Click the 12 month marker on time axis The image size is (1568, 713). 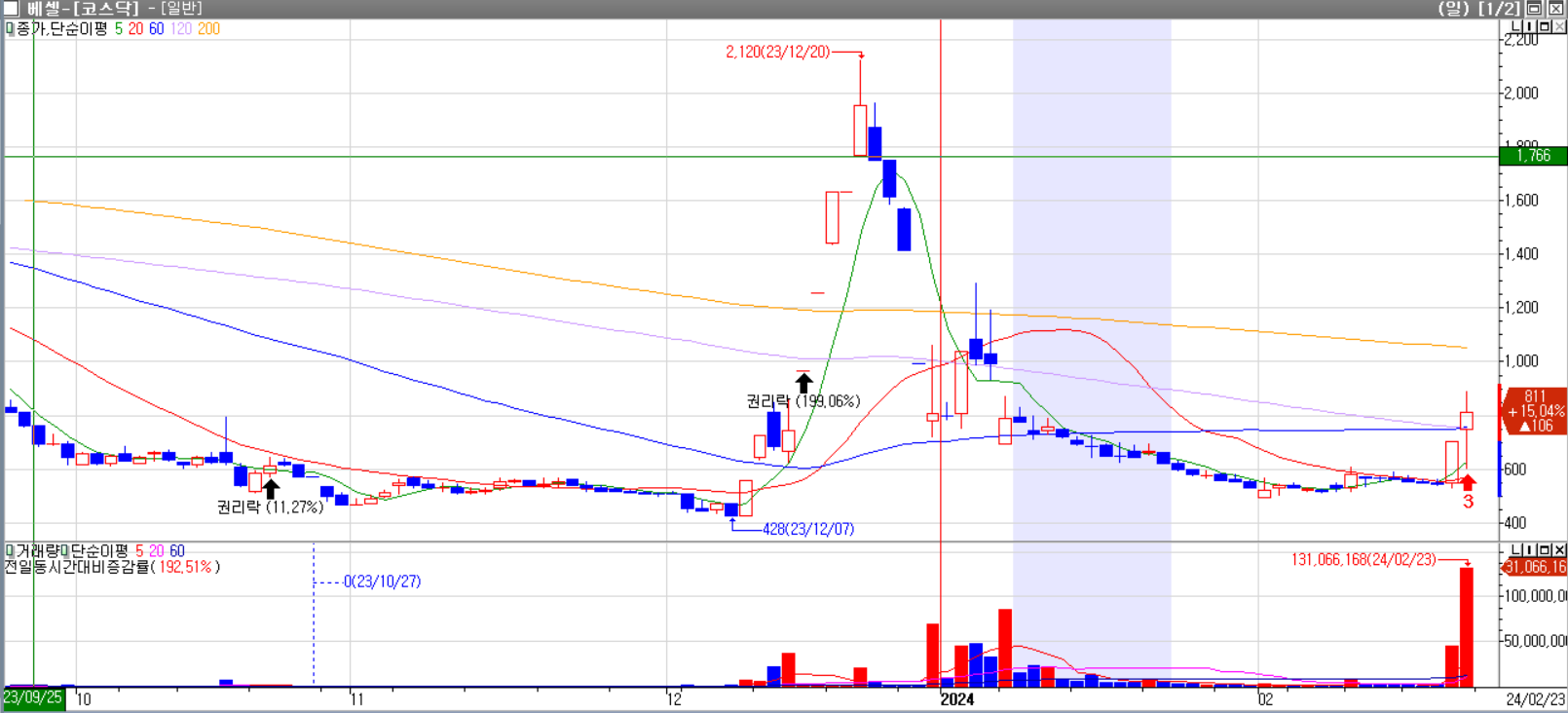click(x=674, y=699)
